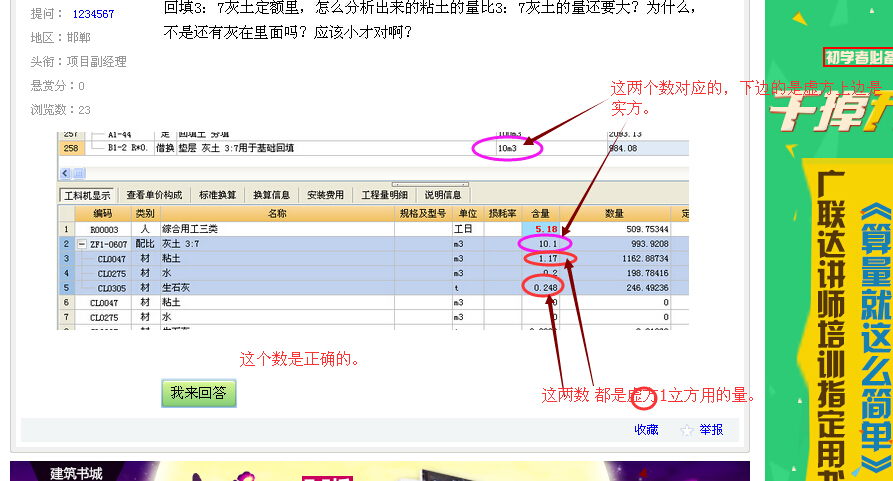This screenshot has width=893, height=481.
Task: Open the 查看单价构成 tab
Action: click(x=154, y=195)
